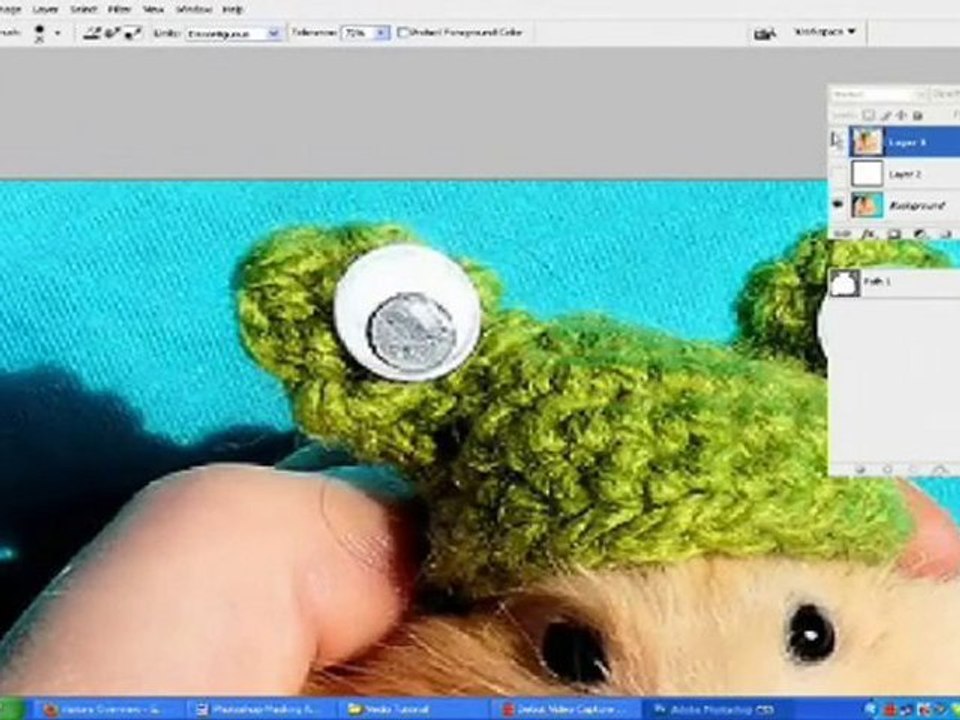Click the link layers icon
Screen dimensions: 960x720
[842, 233]
